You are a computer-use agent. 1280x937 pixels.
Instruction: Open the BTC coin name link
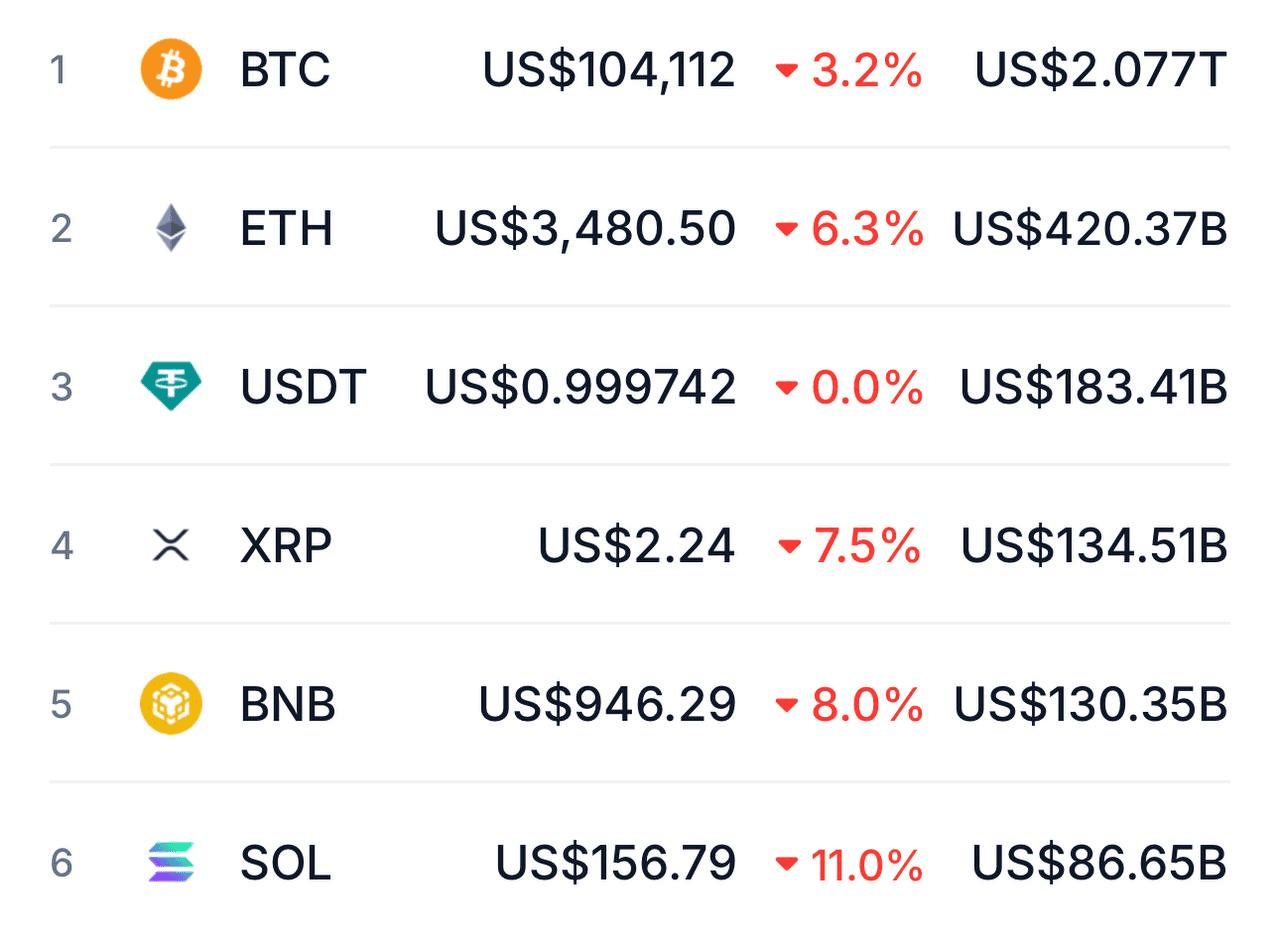(285, 70)
